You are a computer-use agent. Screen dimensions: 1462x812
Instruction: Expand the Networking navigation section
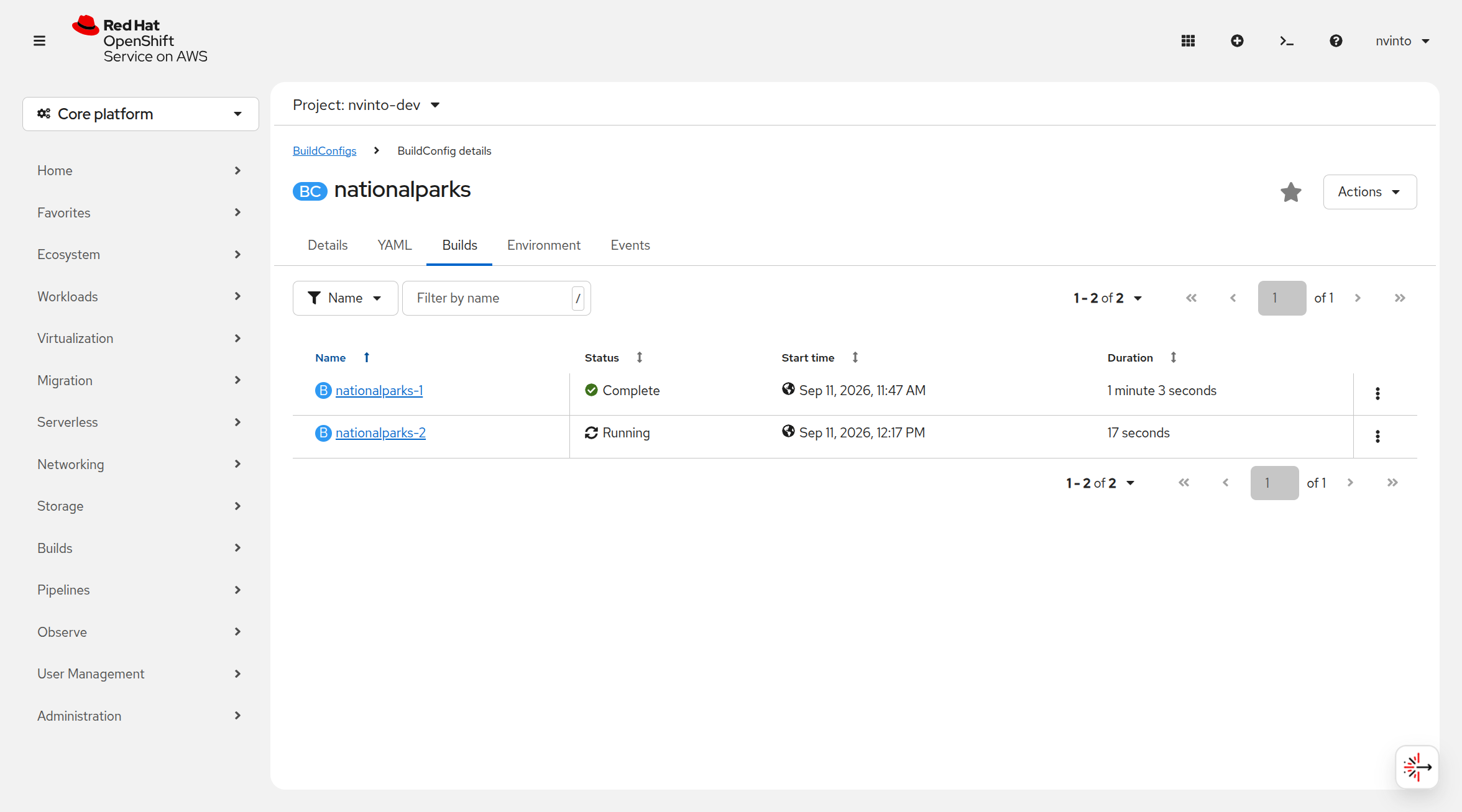pos(139,464)
